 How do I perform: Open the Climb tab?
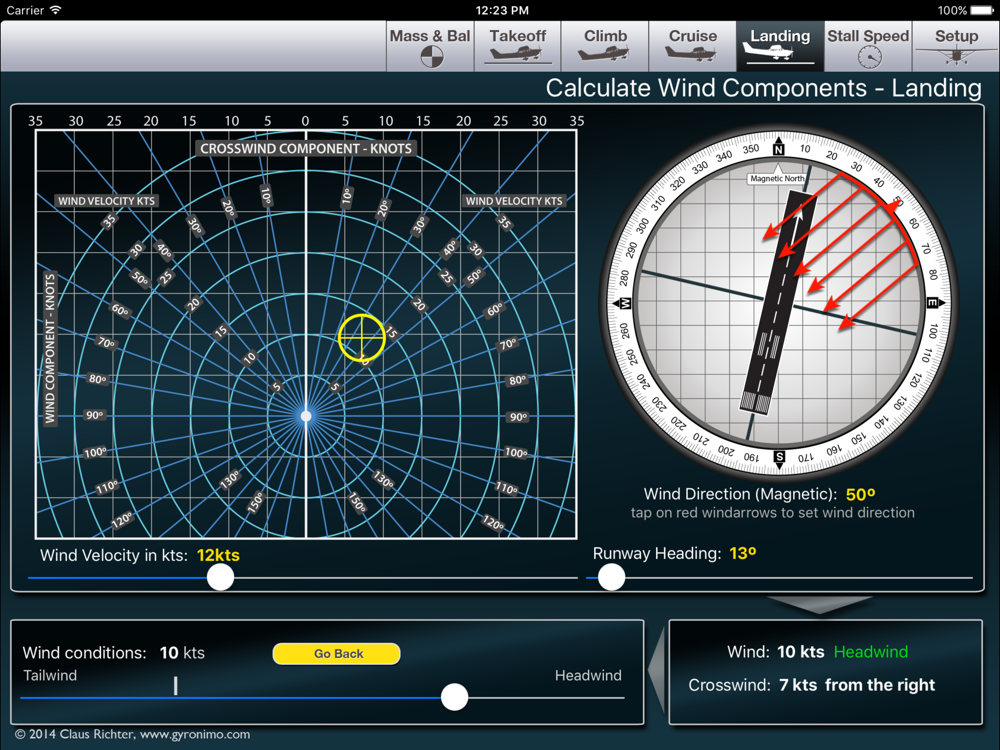(605, 46)
